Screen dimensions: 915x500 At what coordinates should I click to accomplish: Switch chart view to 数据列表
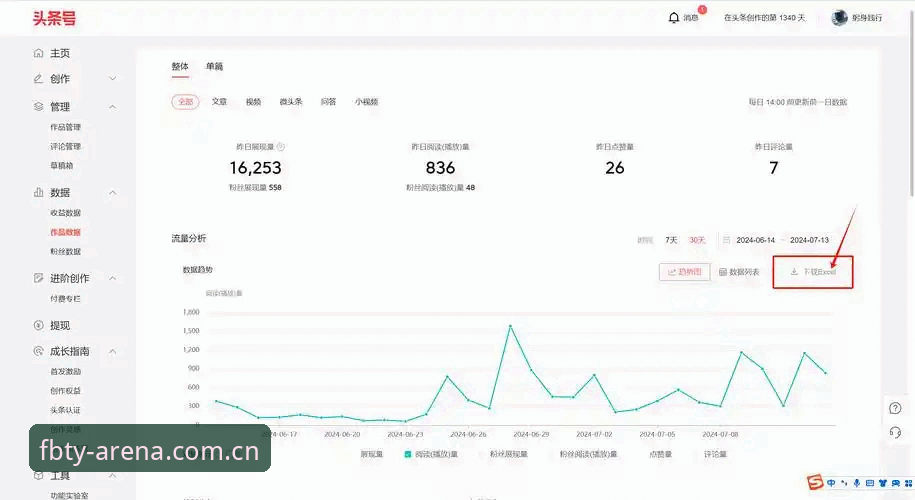pyautogui.click(x=739, y=272)
